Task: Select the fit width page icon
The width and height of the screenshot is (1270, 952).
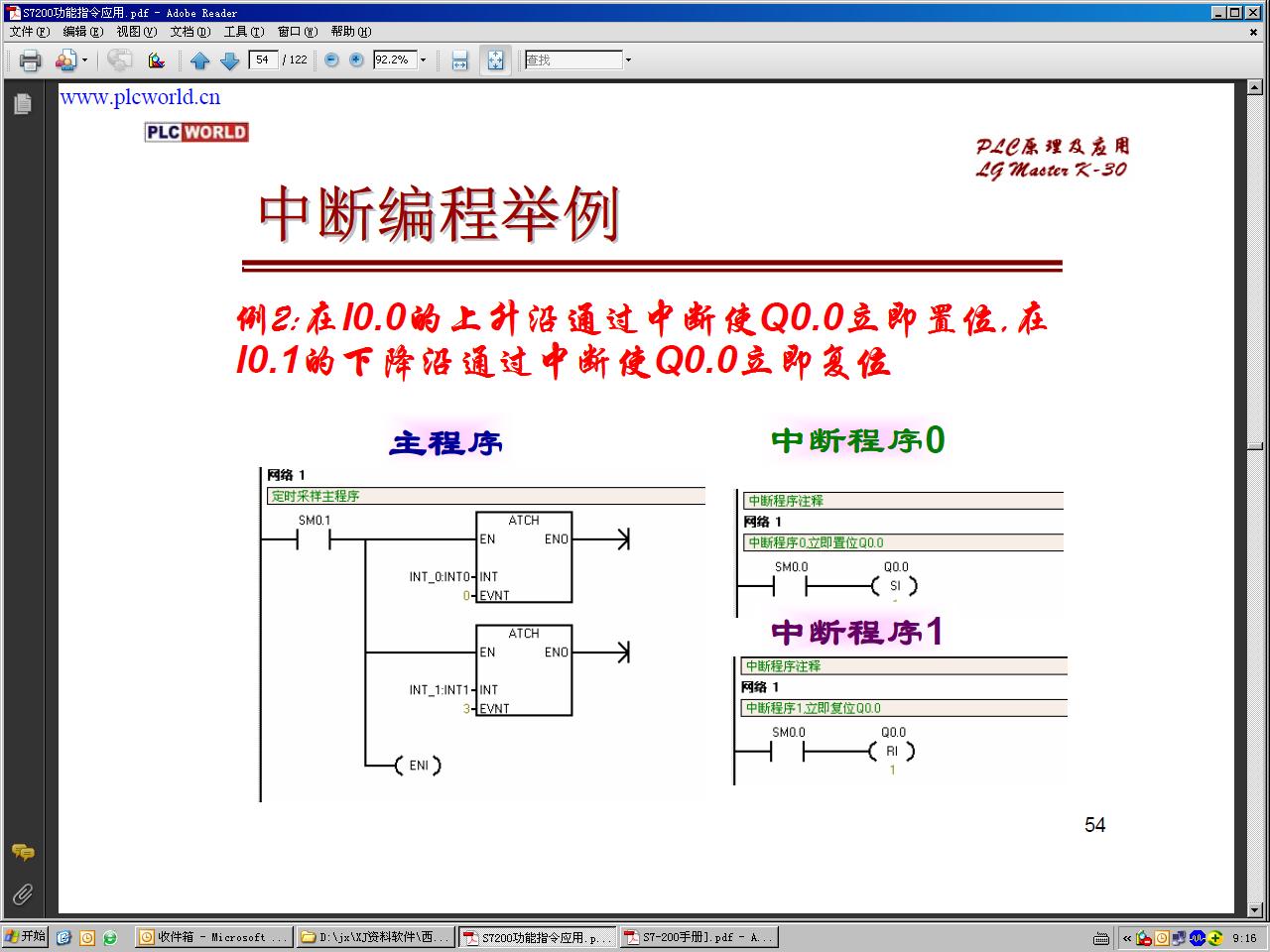Action: coord(459,60)
